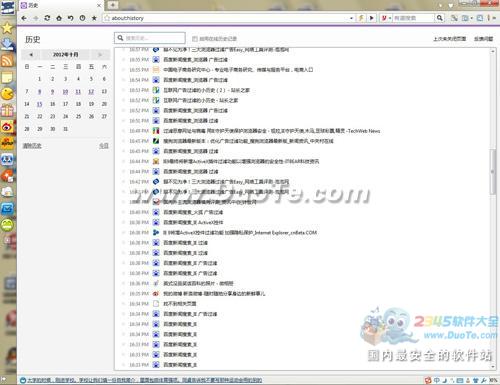This screenshot has height=385, width=500.
Task: Select calendar day 15
Action: tap(39, 104)
